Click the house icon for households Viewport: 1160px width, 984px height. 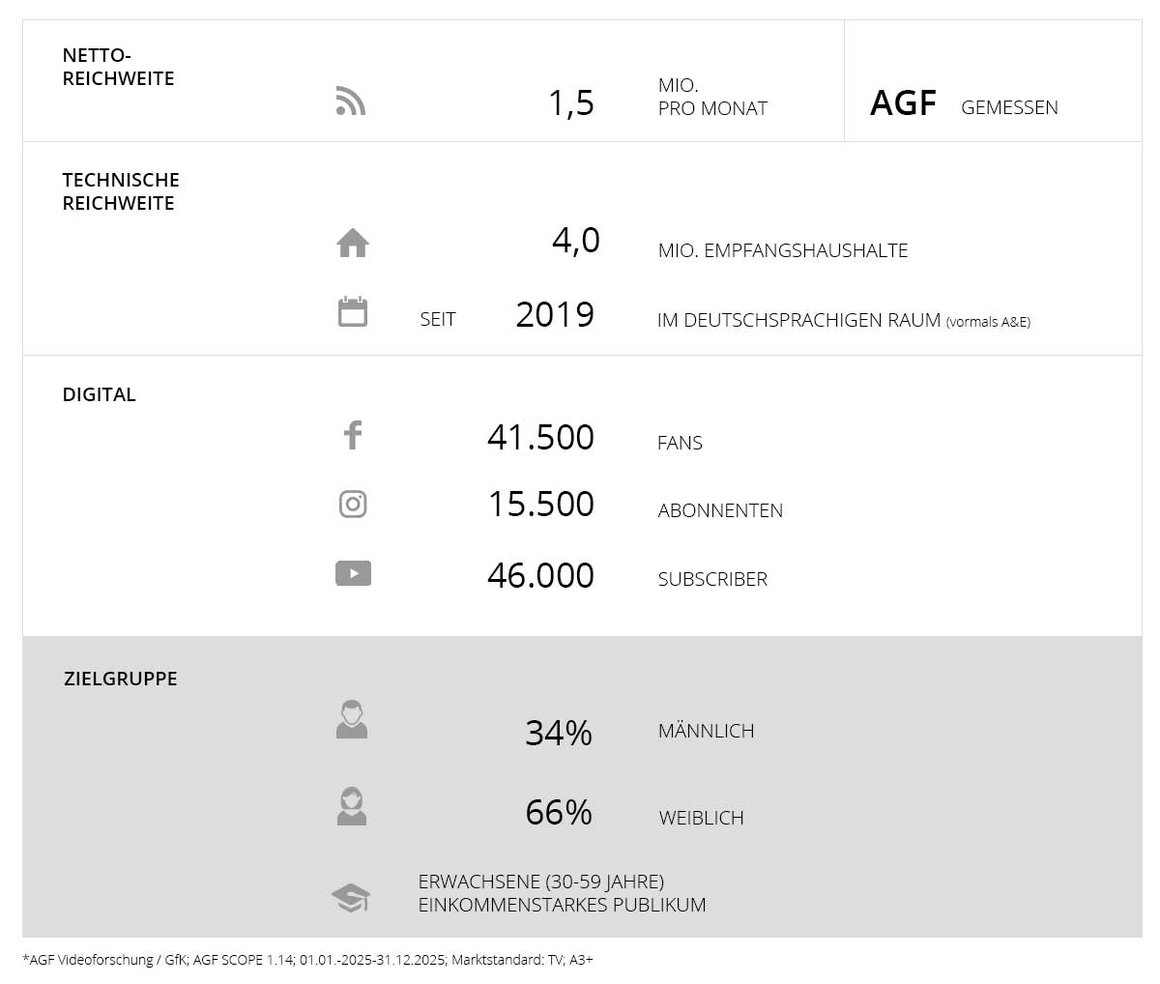pos(352,243)
